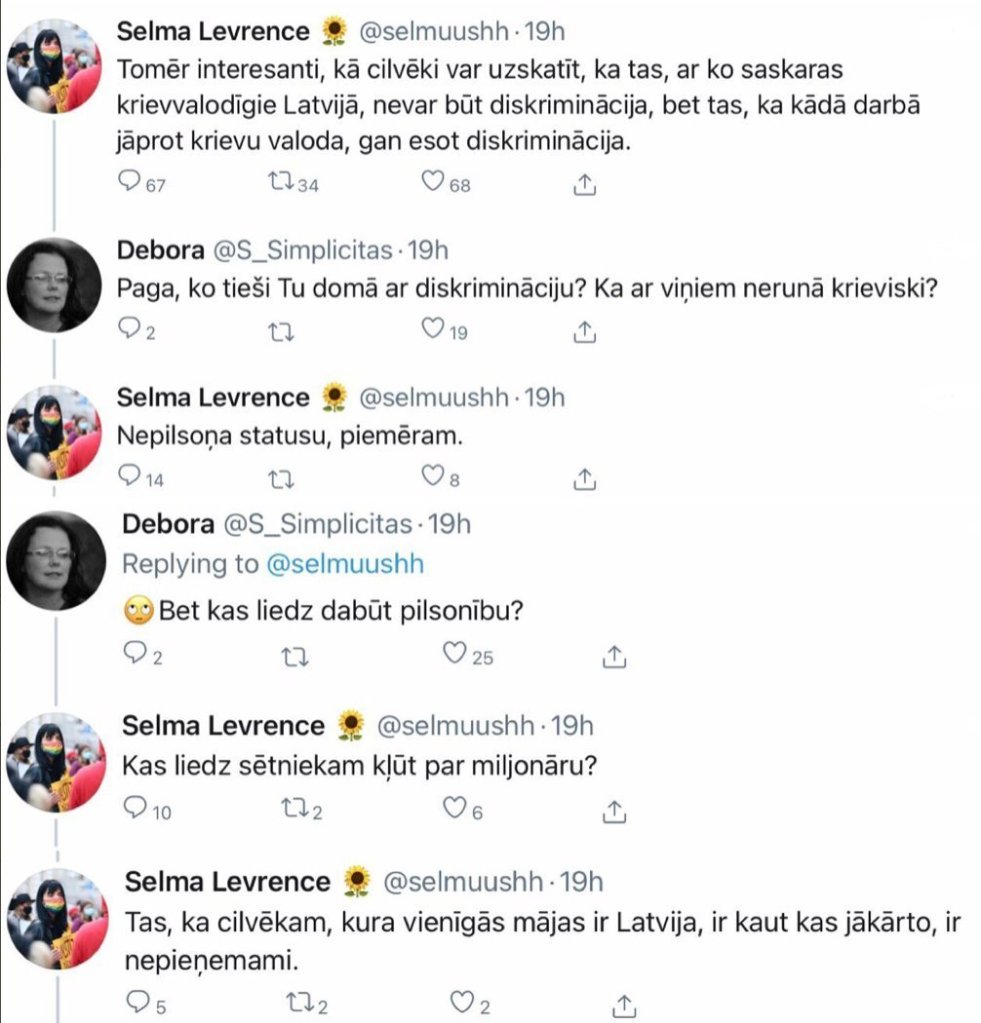The width and height of the screenshot is (981, 1023).
Task: Retweet Debora's tweet starting with 'Paga'
Action: 283,330
